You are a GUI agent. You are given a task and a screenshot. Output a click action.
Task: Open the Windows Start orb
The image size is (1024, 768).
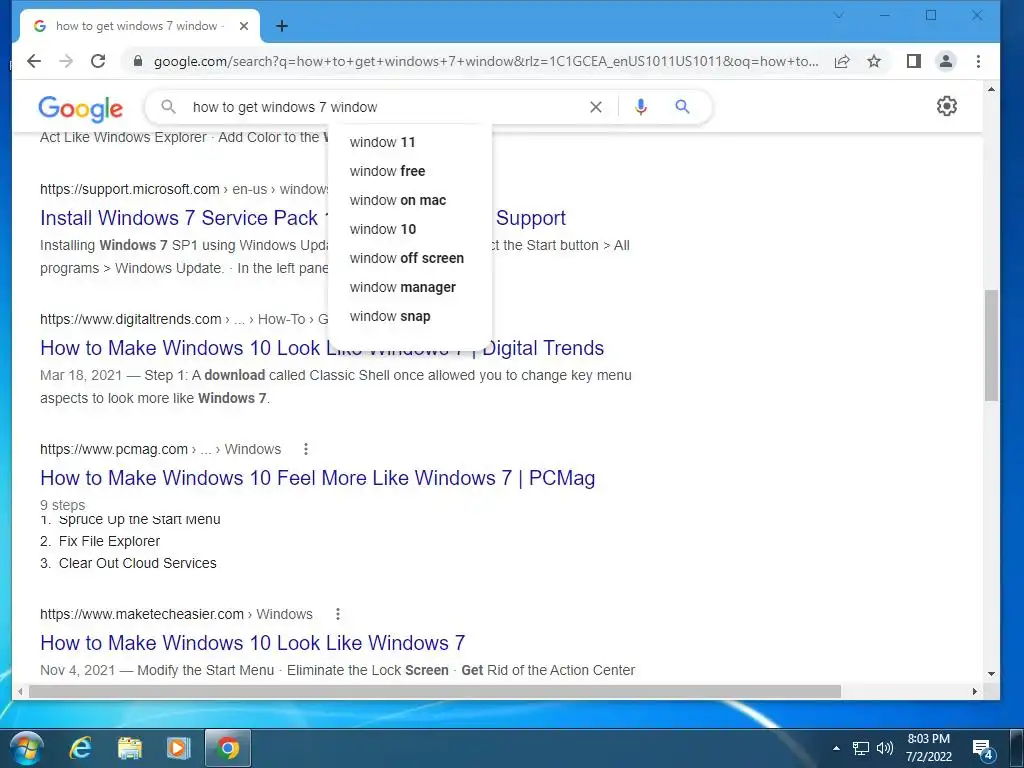[x=27, y=748]
